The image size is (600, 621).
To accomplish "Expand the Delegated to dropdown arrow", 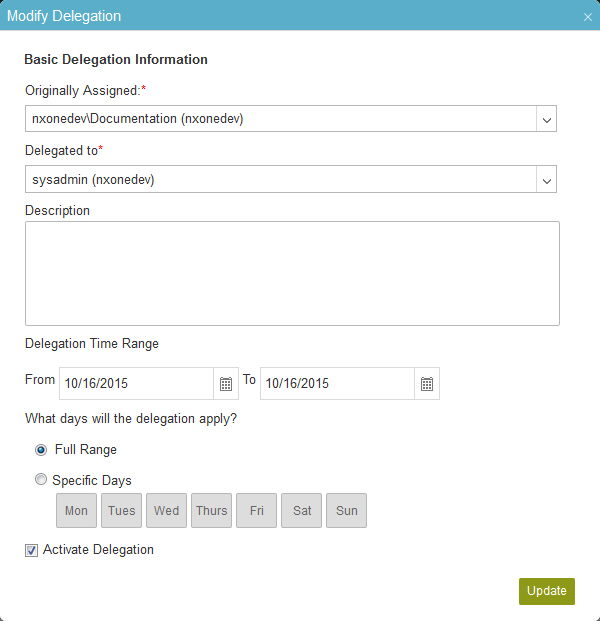I will coord(547,180).
